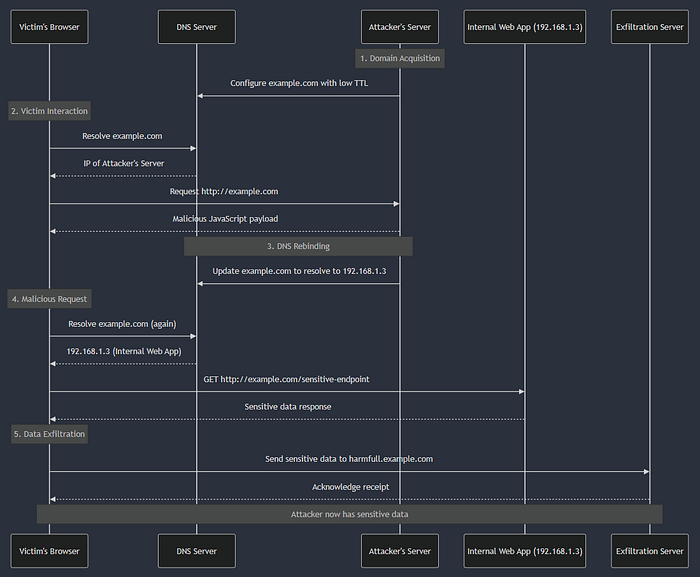Click the "1. Domain Acquisition" note
This screenshot has height=577, width=700.
coord(400,58)
